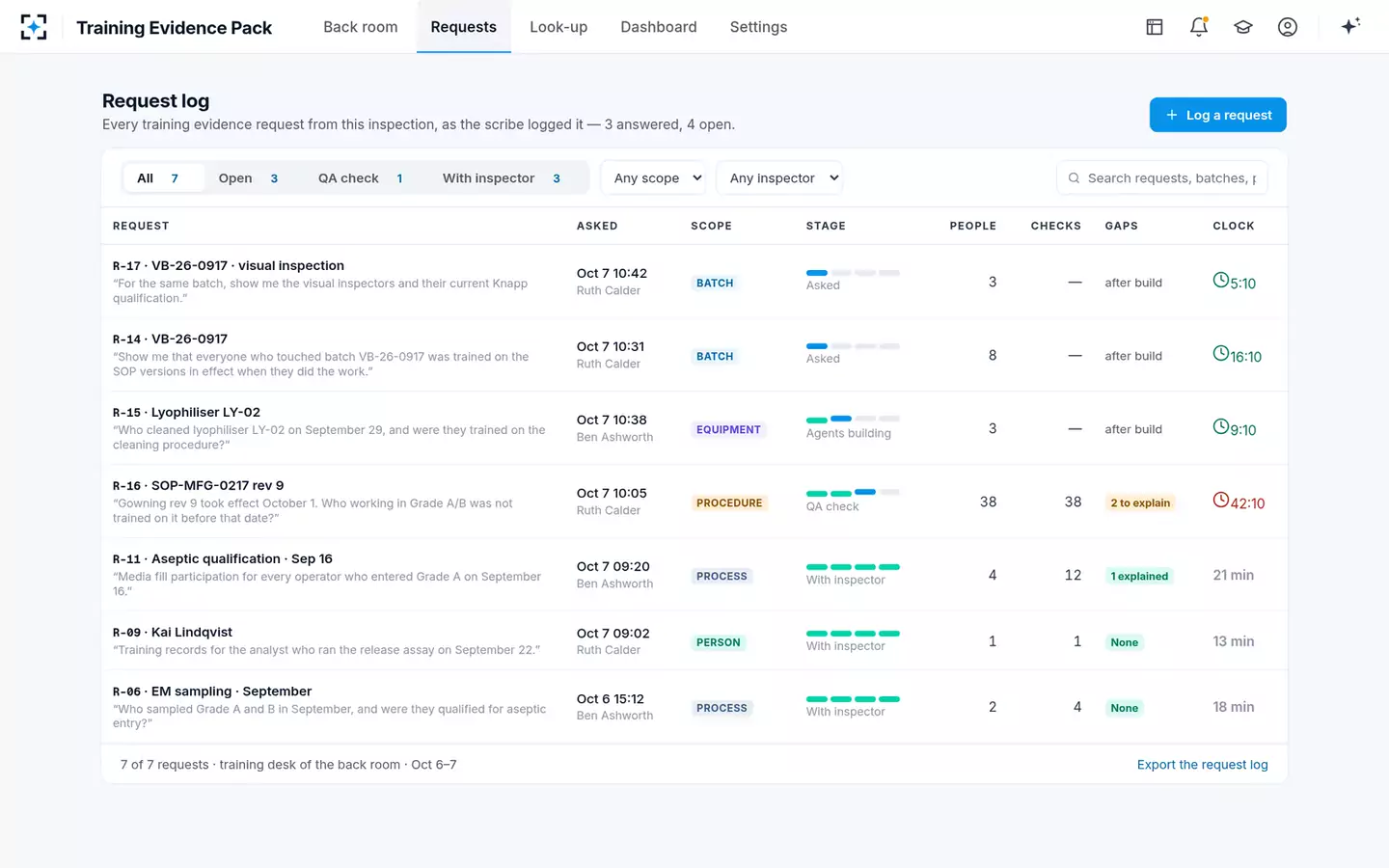Viewport: 1389px width, 868px height.
Task: Open request R-09 Kai Lindqvist
Action: (173, 633)
